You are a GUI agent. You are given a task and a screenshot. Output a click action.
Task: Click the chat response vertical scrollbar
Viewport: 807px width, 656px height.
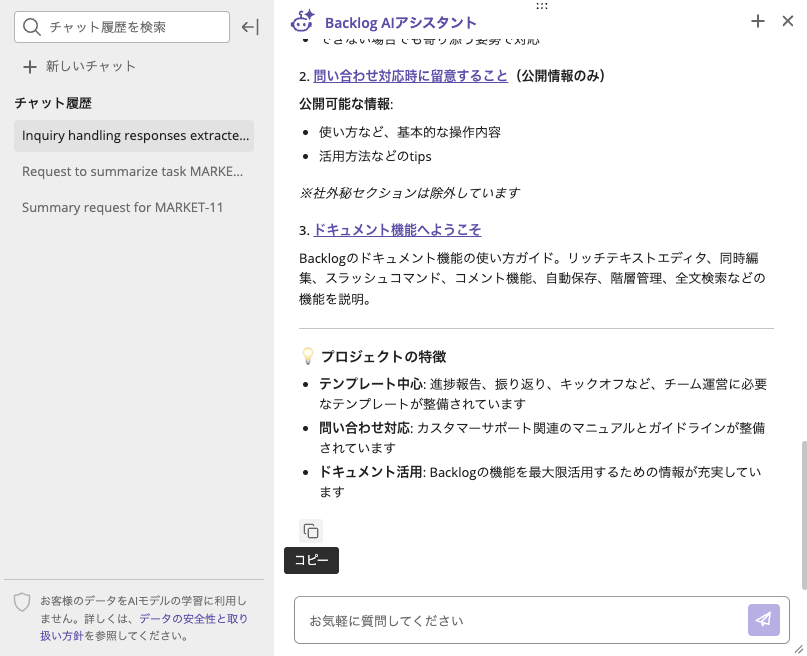point(803,515)
